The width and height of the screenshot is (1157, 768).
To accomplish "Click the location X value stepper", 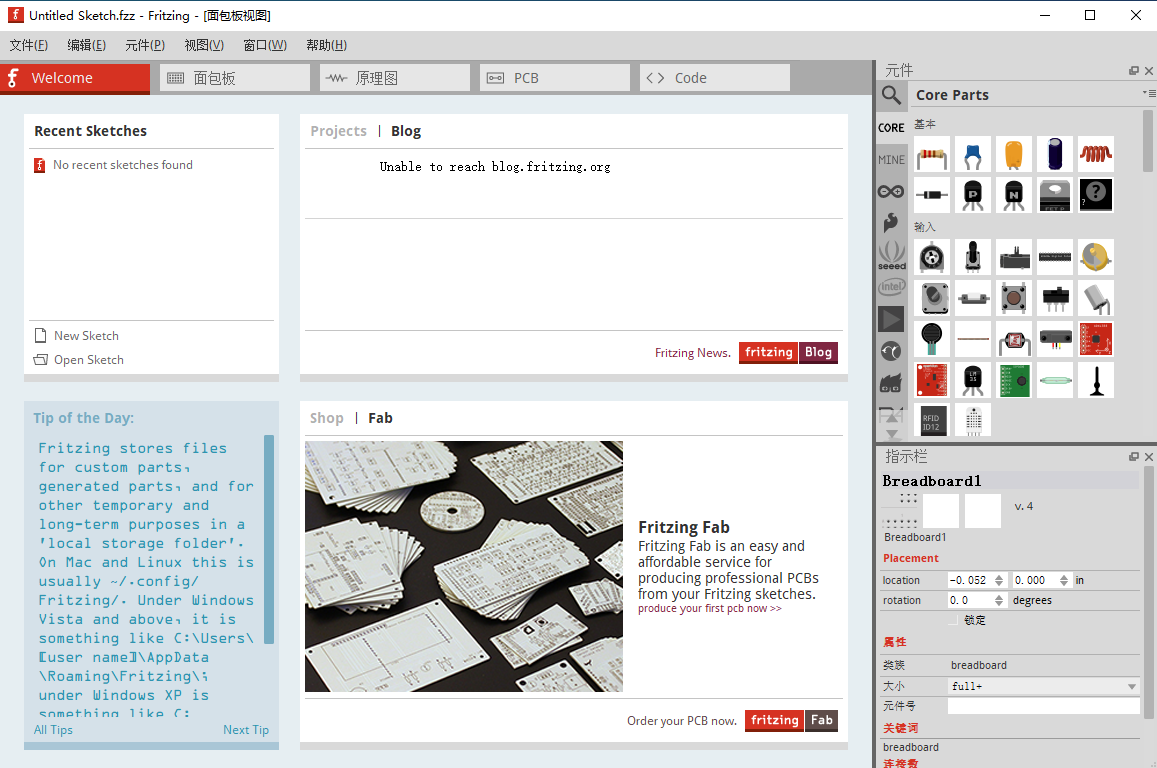I will pos(999,581).
